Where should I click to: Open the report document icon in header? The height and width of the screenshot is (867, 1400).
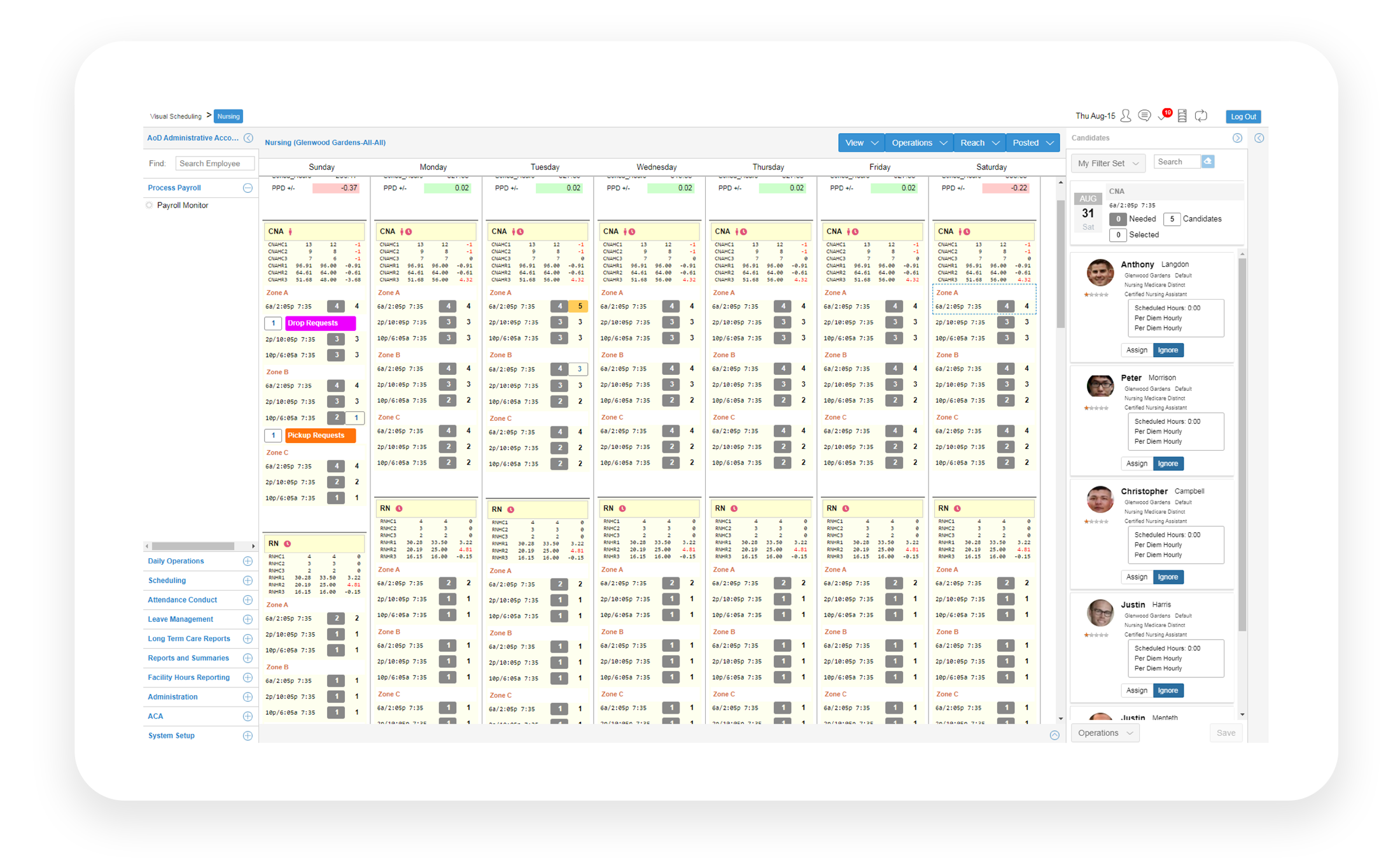[1182, 116]
